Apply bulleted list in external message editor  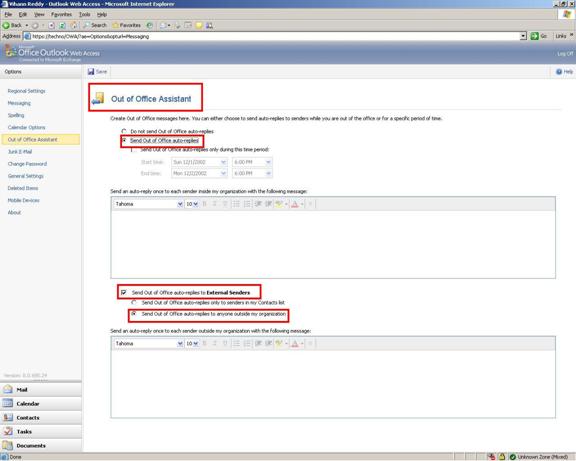pos(236,343)
